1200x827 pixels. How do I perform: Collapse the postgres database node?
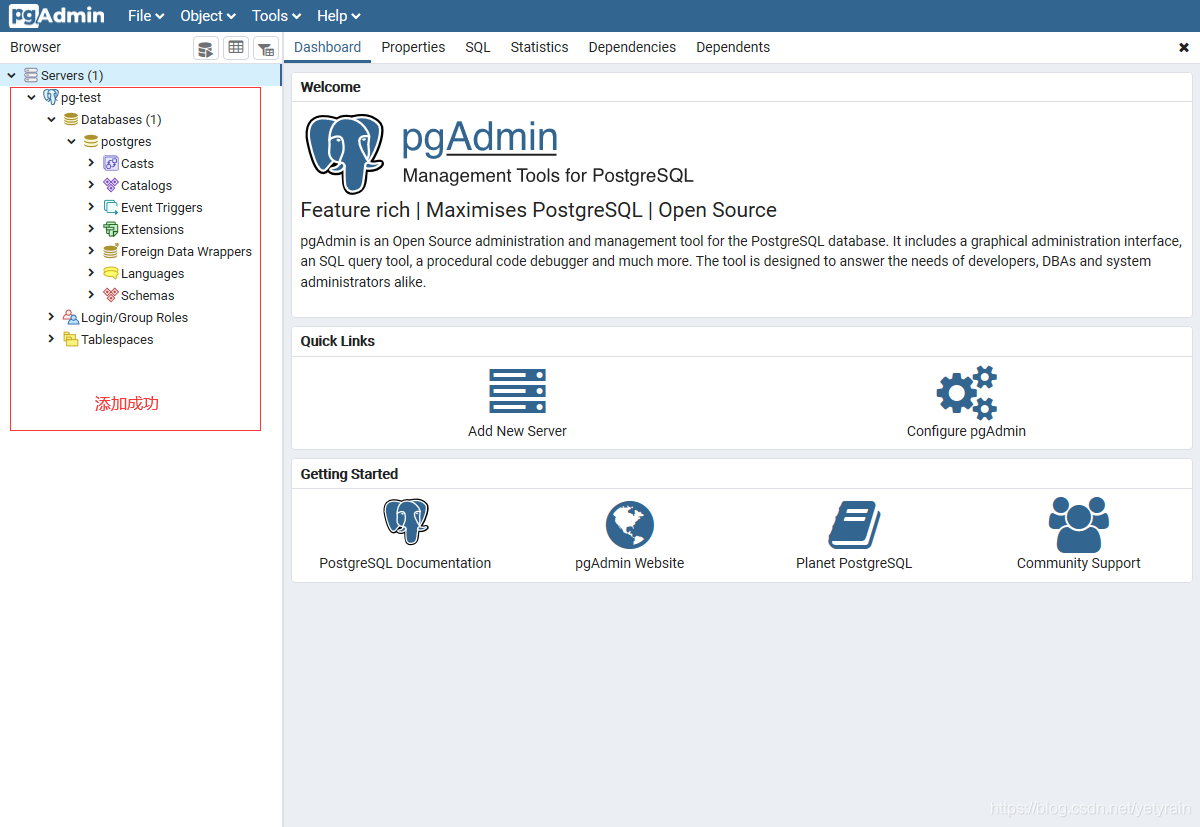(71, 141)
